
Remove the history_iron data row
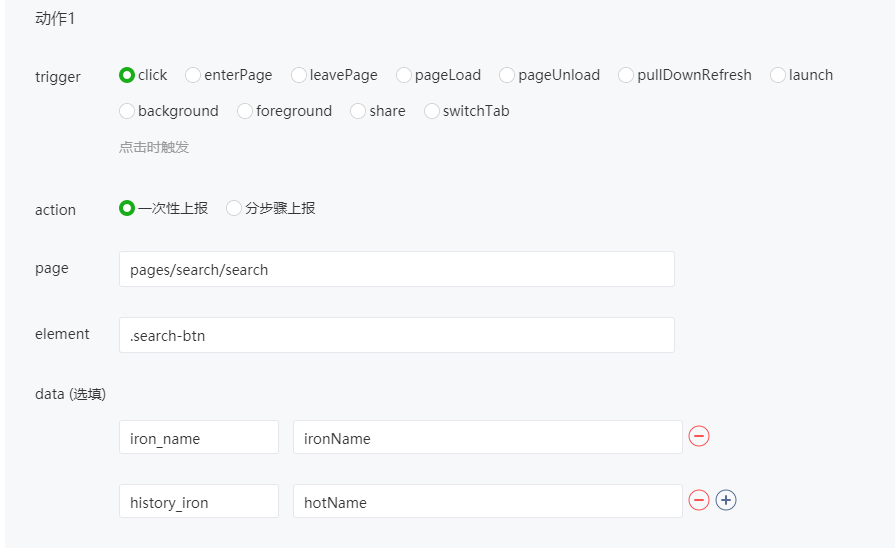coord(699,500)
